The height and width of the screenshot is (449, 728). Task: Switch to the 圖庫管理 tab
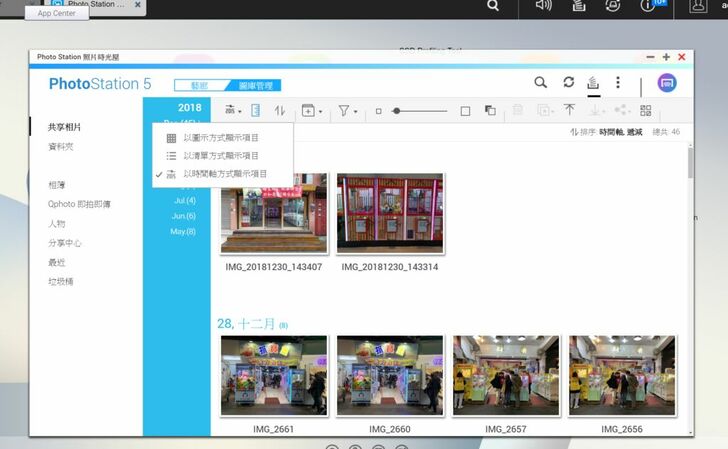[252, 86]
